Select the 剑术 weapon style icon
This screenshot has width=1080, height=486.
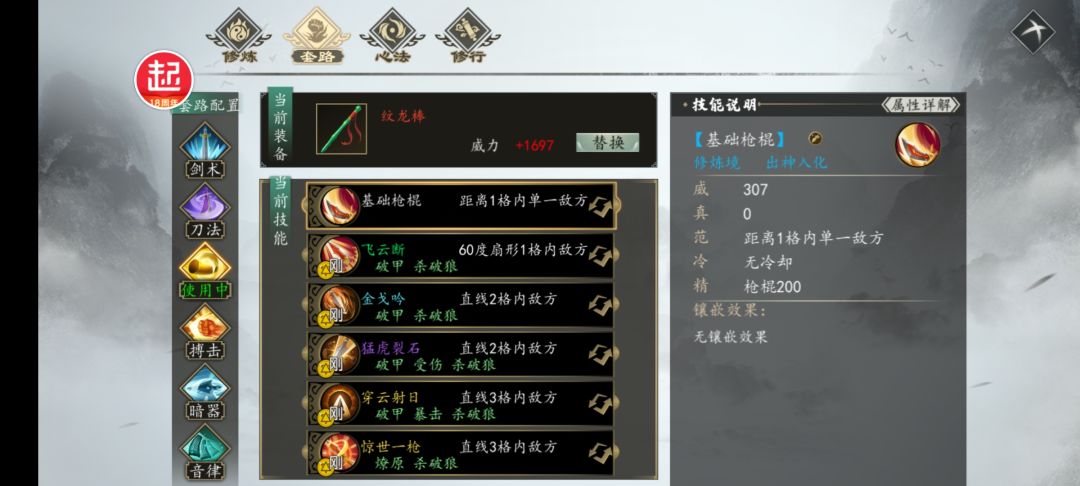(x=205, y=150)
